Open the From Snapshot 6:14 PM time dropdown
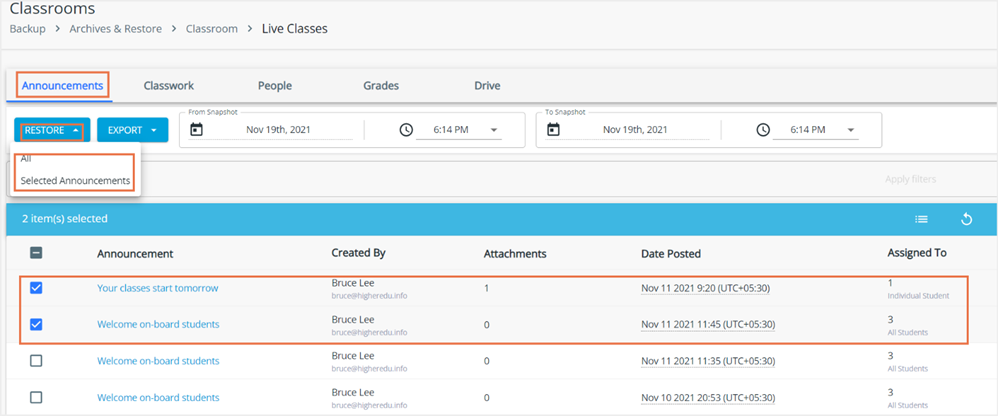The width and height of the screenshot is (998, 416). coord(459,130)
